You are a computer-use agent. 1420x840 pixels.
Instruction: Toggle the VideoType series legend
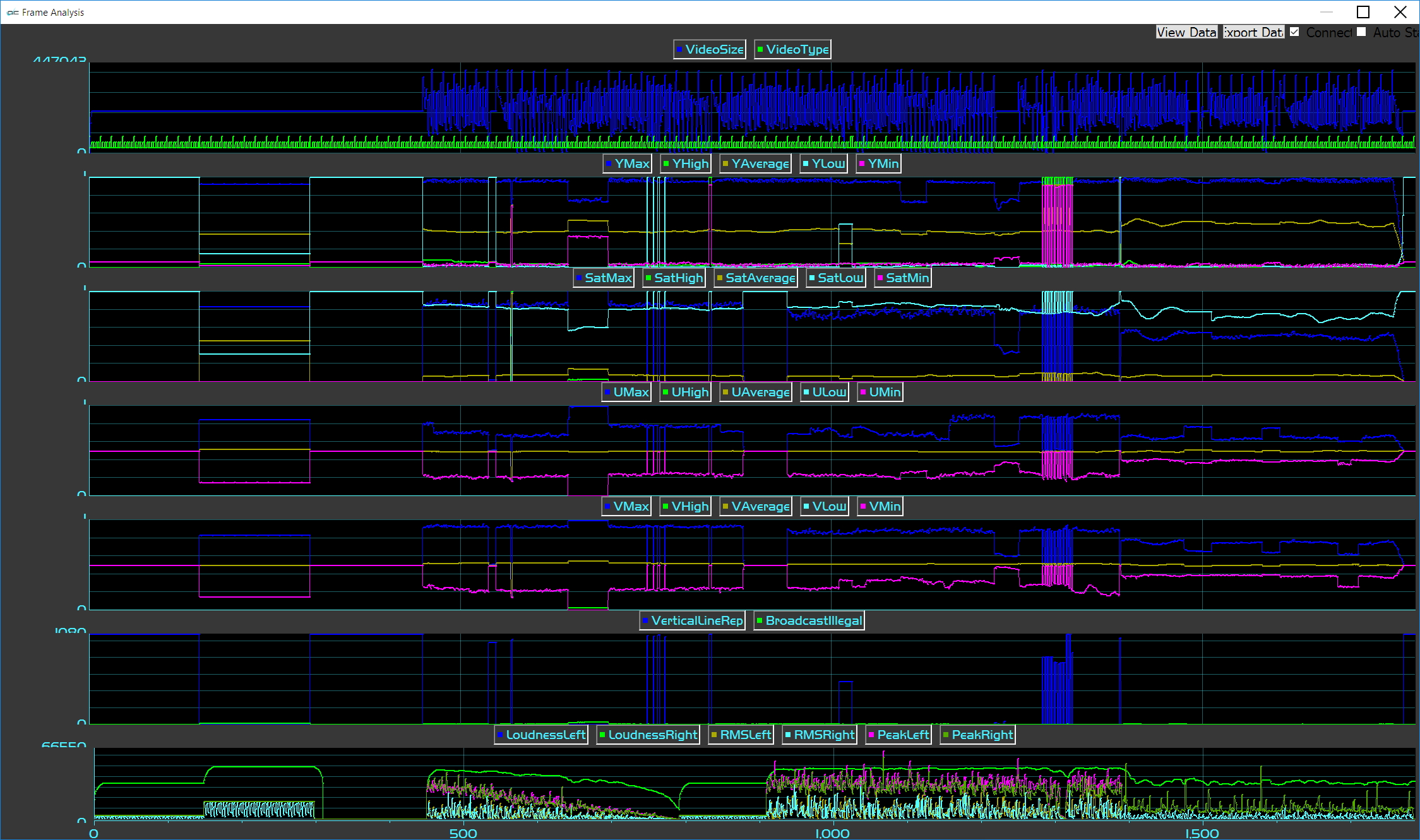coord(792,49)
